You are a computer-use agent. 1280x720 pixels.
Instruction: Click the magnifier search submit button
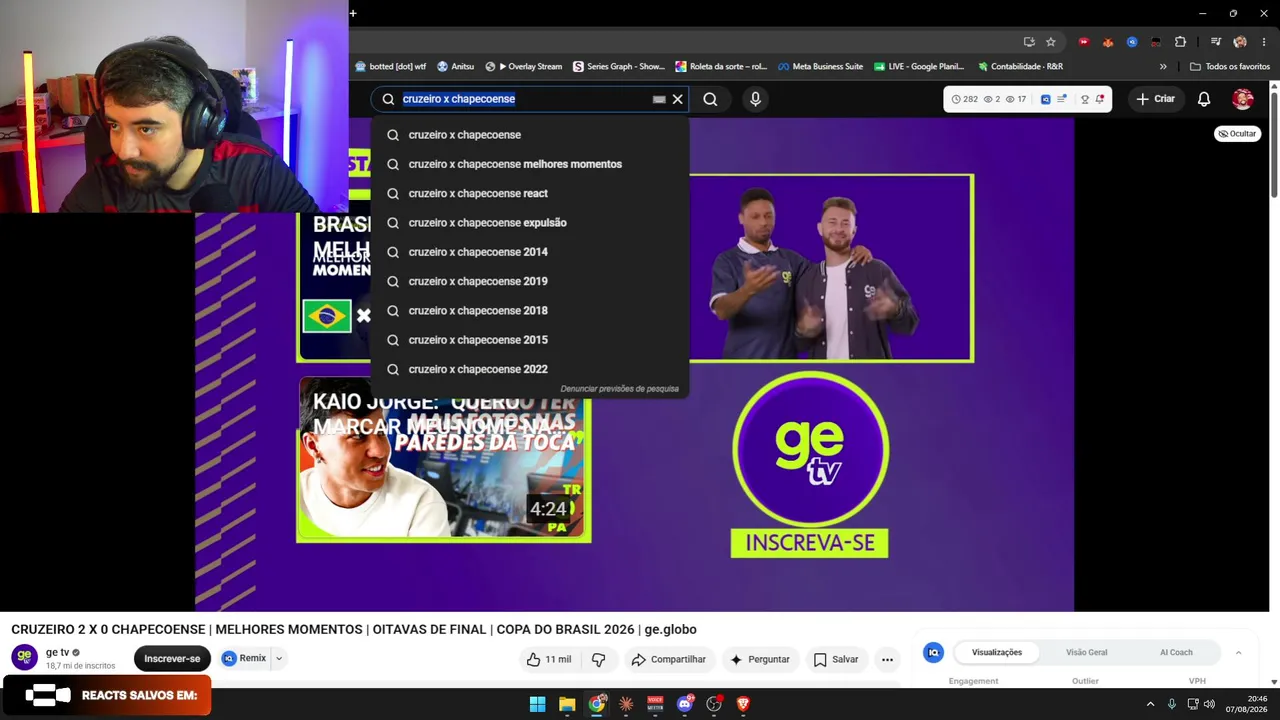point(710,99)
